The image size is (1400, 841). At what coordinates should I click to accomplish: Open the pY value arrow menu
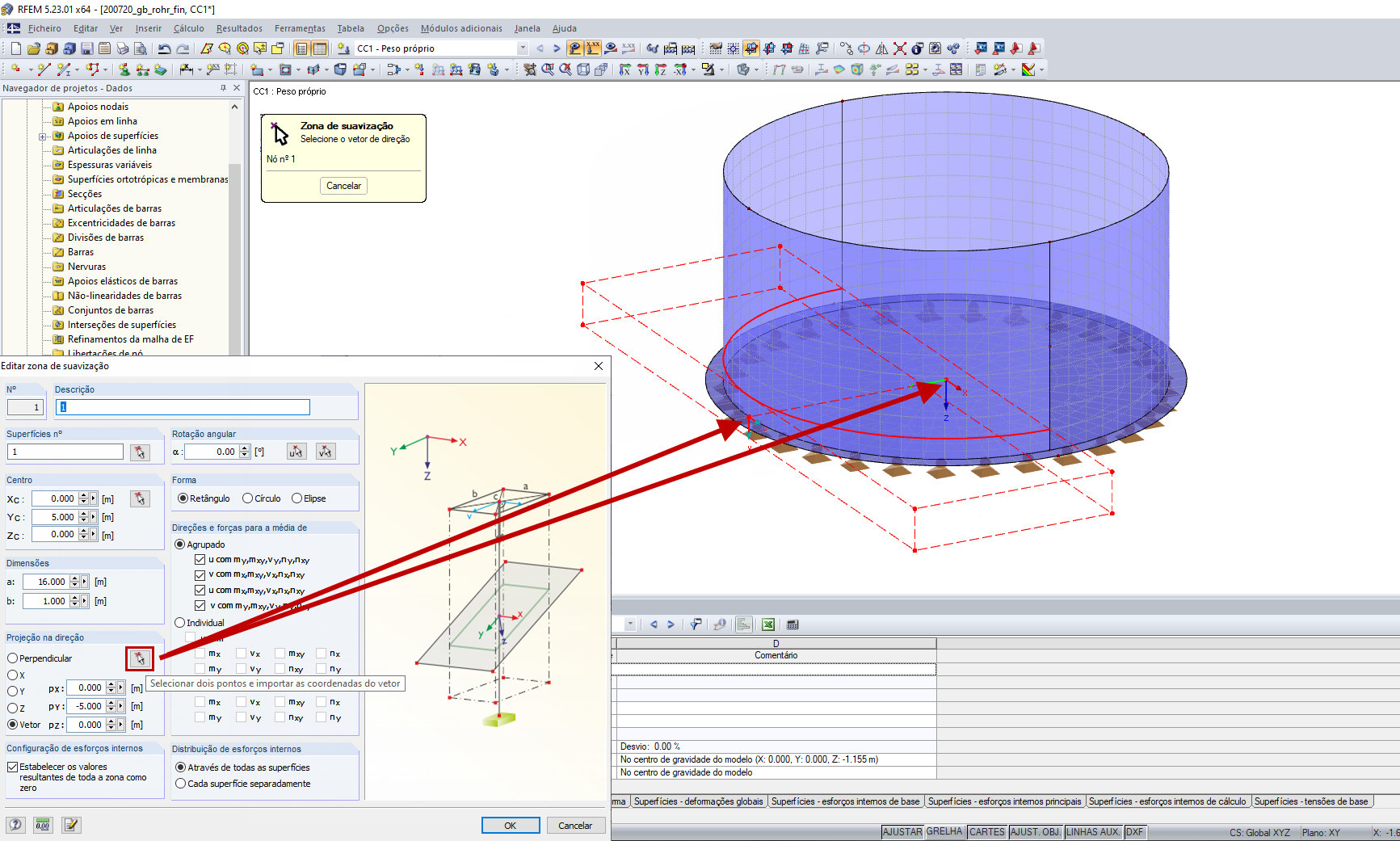pos(121,706)
